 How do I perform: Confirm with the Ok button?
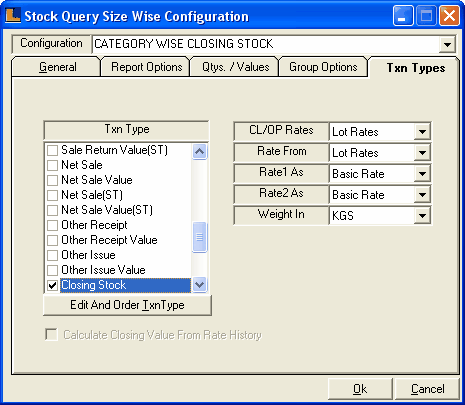pos(360,389)
